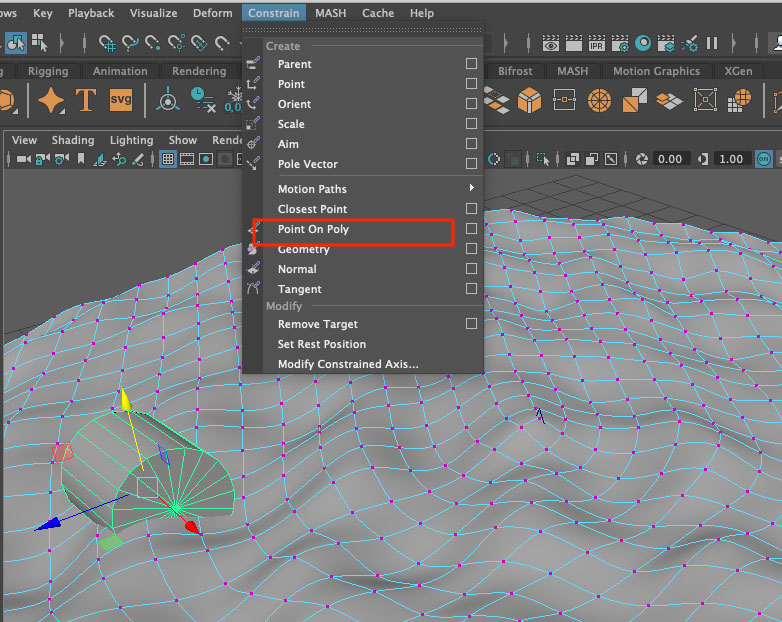Open Point On Poly option box

(x=471, y=228)
